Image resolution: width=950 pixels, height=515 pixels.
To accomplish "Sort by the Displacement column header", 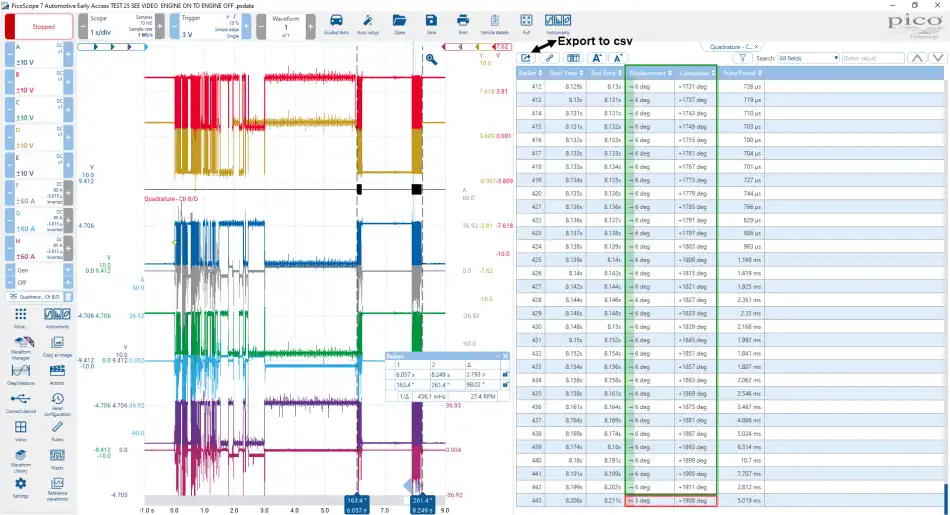I will click(x=650, y=73).
